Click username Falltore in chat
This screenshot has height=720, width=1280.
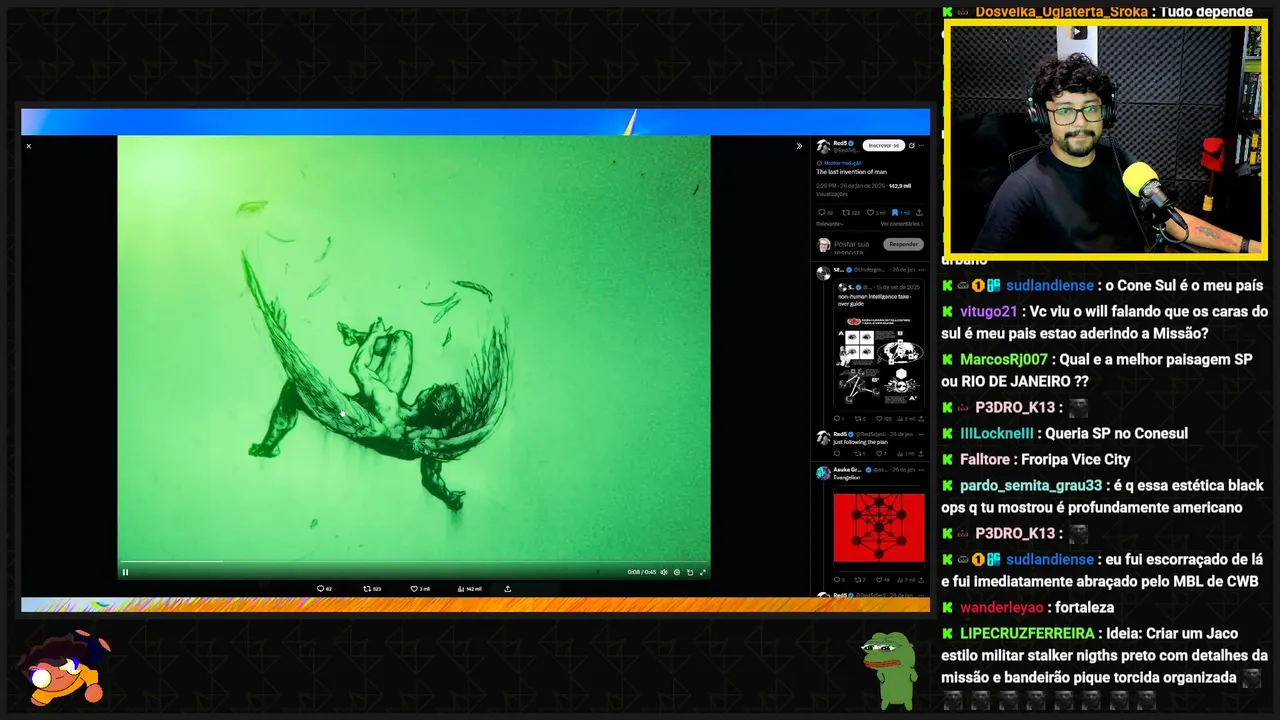pyautogui.click(x=985, y=459)
